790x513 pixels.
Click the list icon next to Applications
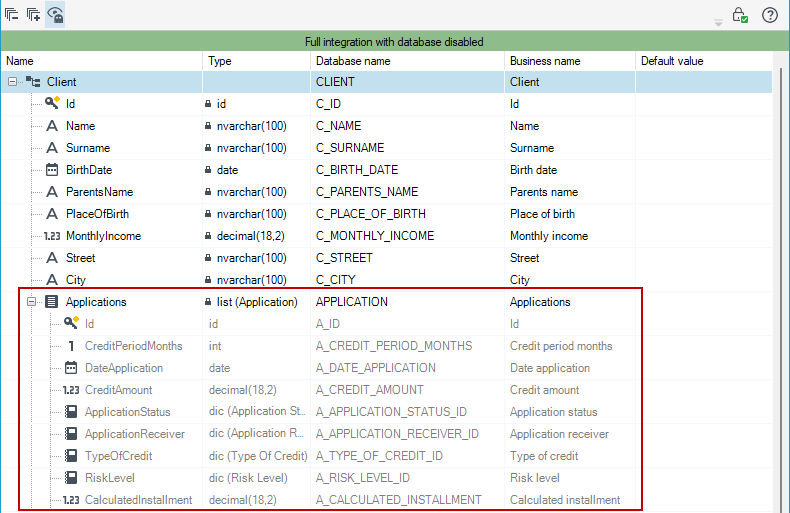pos(51,301)
